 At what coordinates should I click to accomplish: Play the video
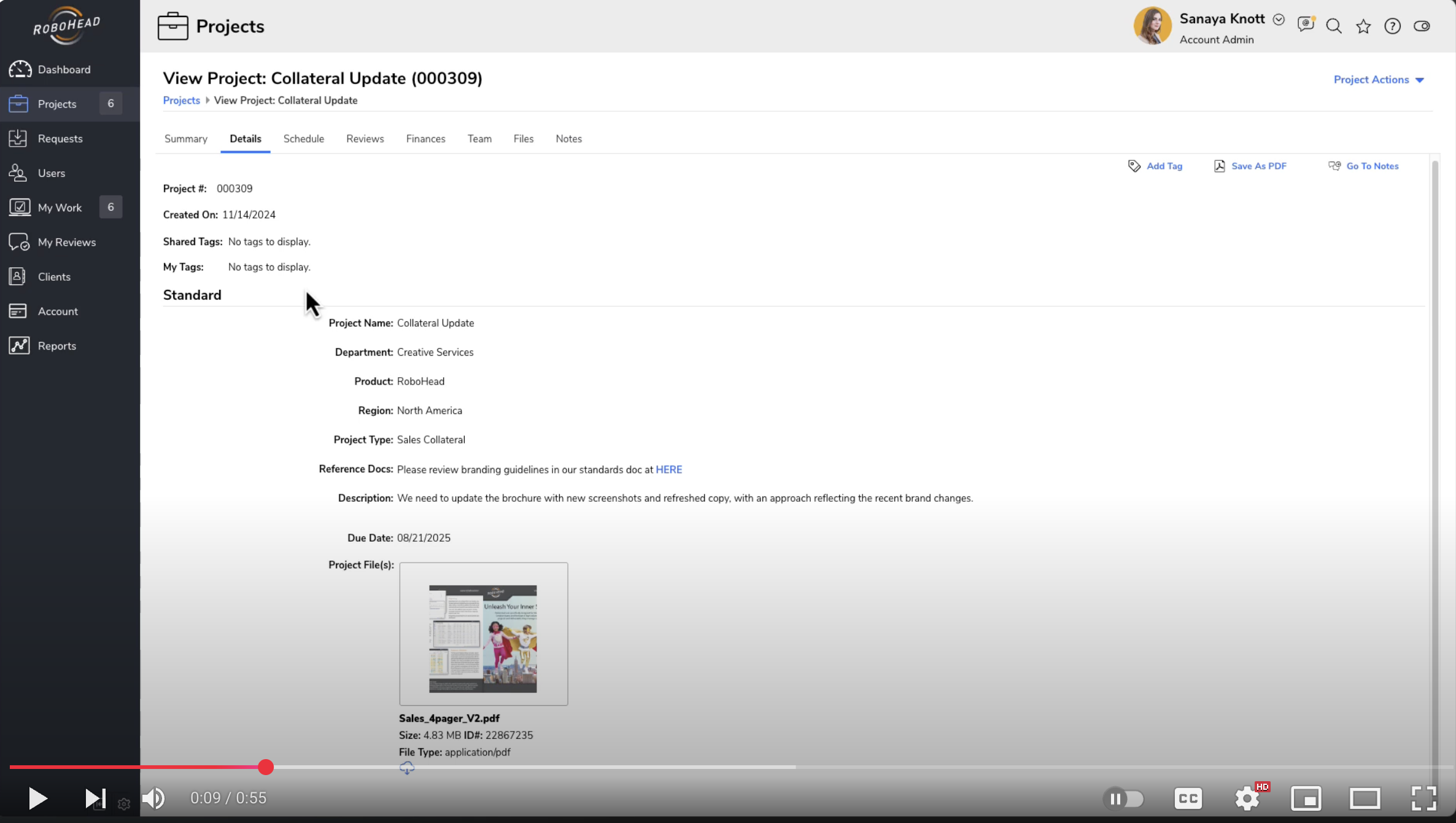pos(37,798)
